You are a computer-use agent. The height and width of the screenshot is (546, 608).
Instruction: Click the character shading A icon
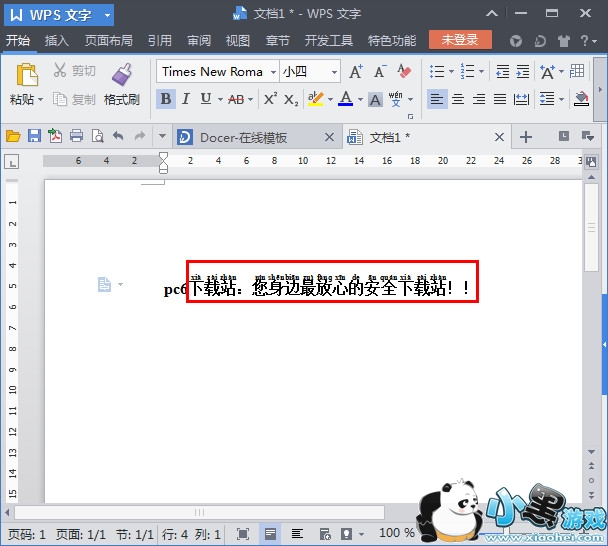point(375,99)
